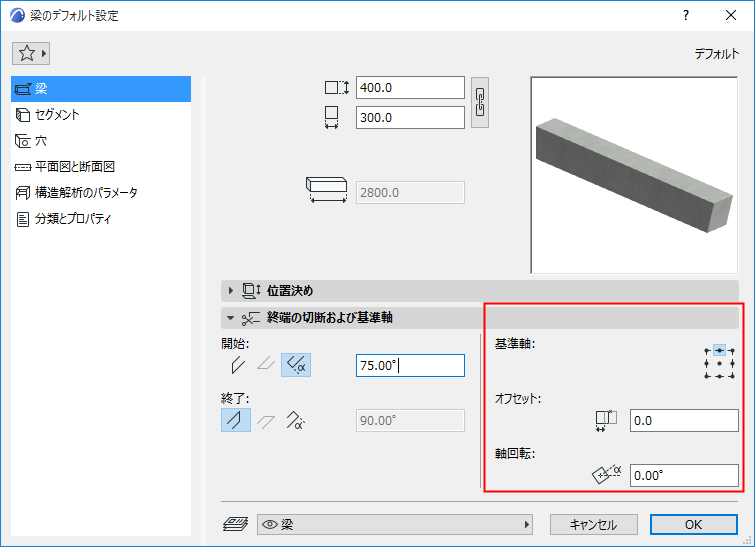Select center reference axis anchor point
Image resolution: width=755 pixels, height=547 pixels.
719,364
